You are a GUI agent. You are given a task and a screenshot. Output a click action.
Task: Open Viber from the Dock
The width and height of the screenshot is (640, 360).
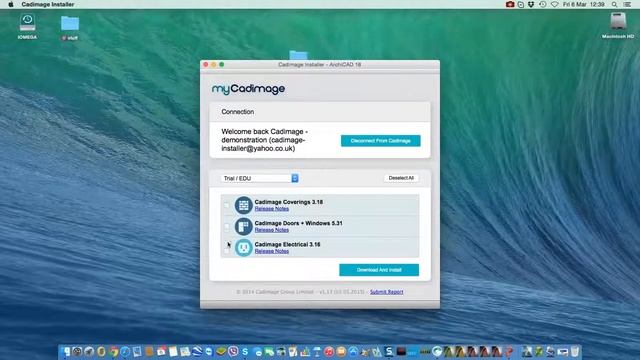[x=233, y=351]
